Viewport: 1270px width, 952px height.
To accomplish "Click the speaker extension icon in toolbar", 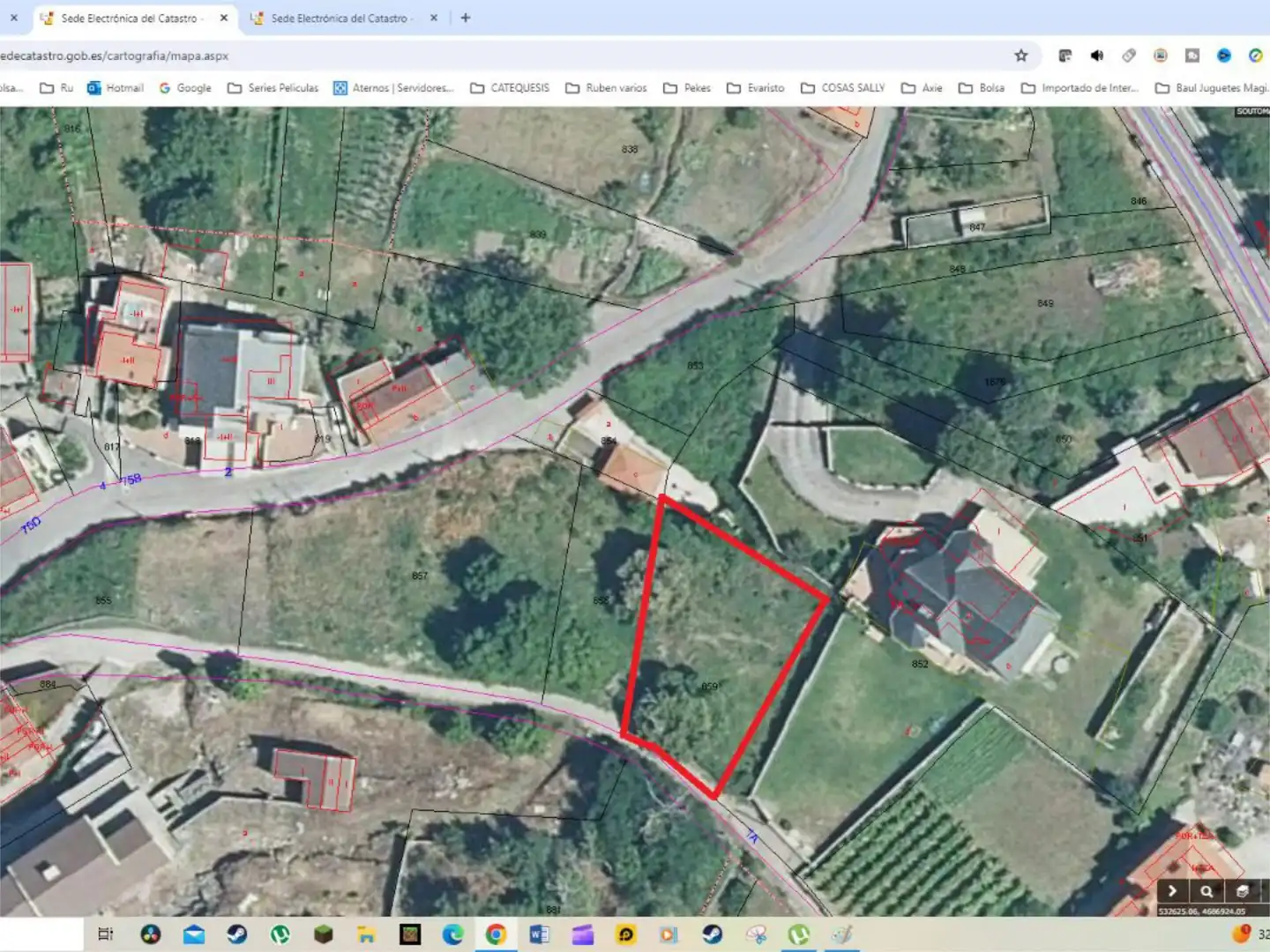I will [1096, 56].
